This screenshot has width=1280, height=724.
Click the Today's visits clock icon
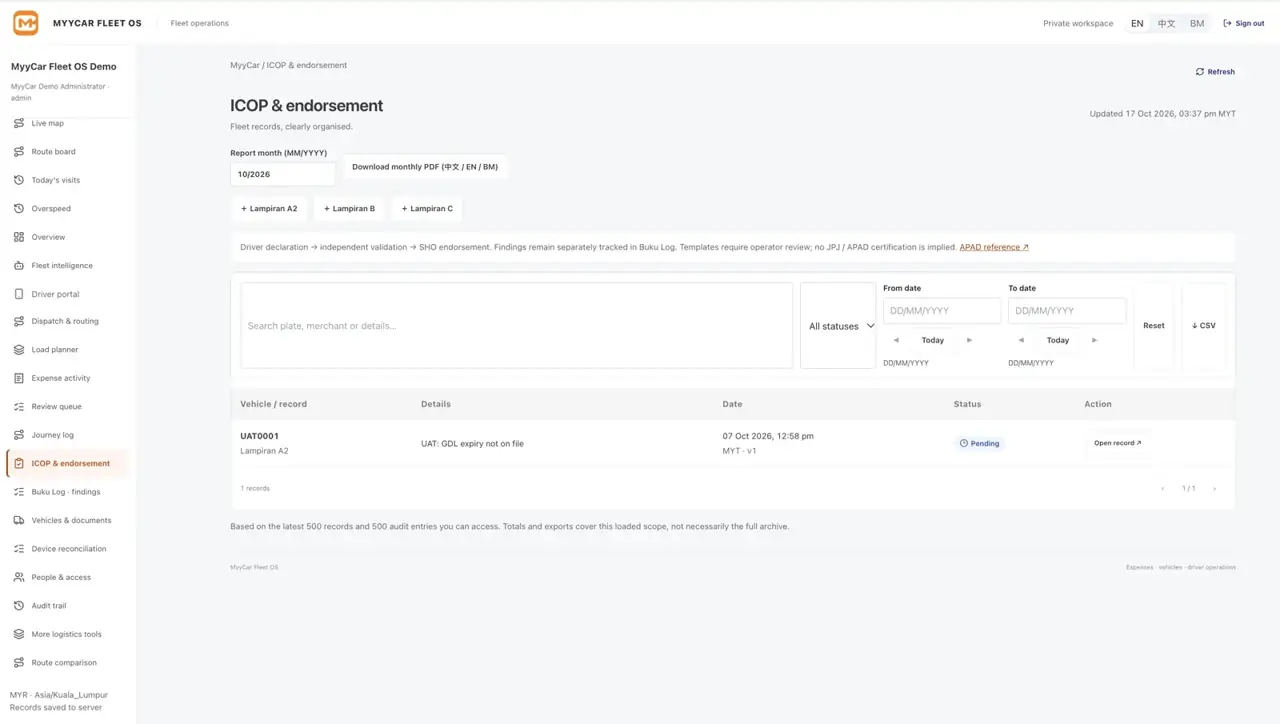coord(19,180)
